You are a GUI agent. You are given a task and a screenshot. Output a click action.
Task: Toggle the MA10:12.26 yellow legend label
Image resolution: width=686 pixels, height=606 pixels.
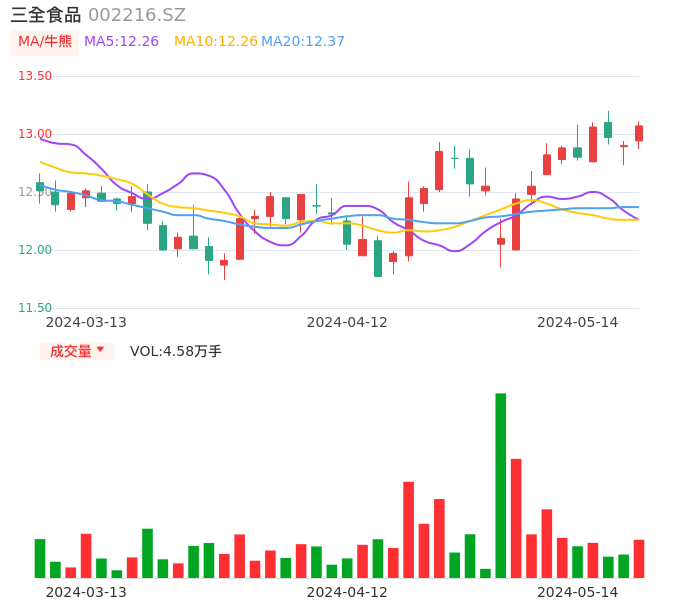click(215, 42)
